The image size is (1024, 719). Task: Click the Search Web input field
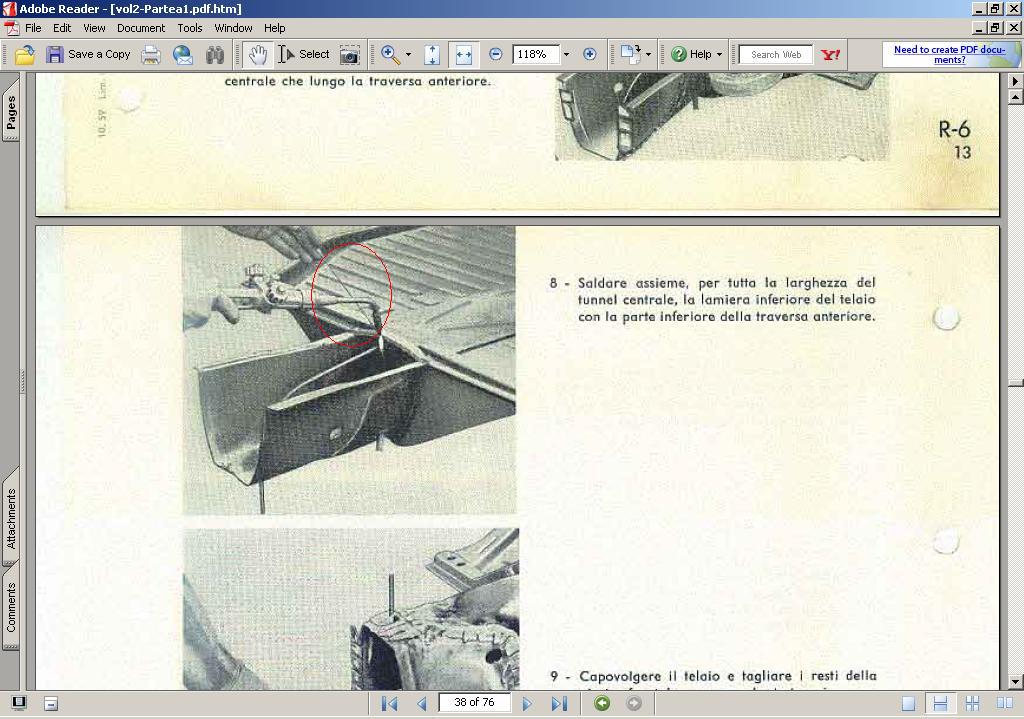775,55
